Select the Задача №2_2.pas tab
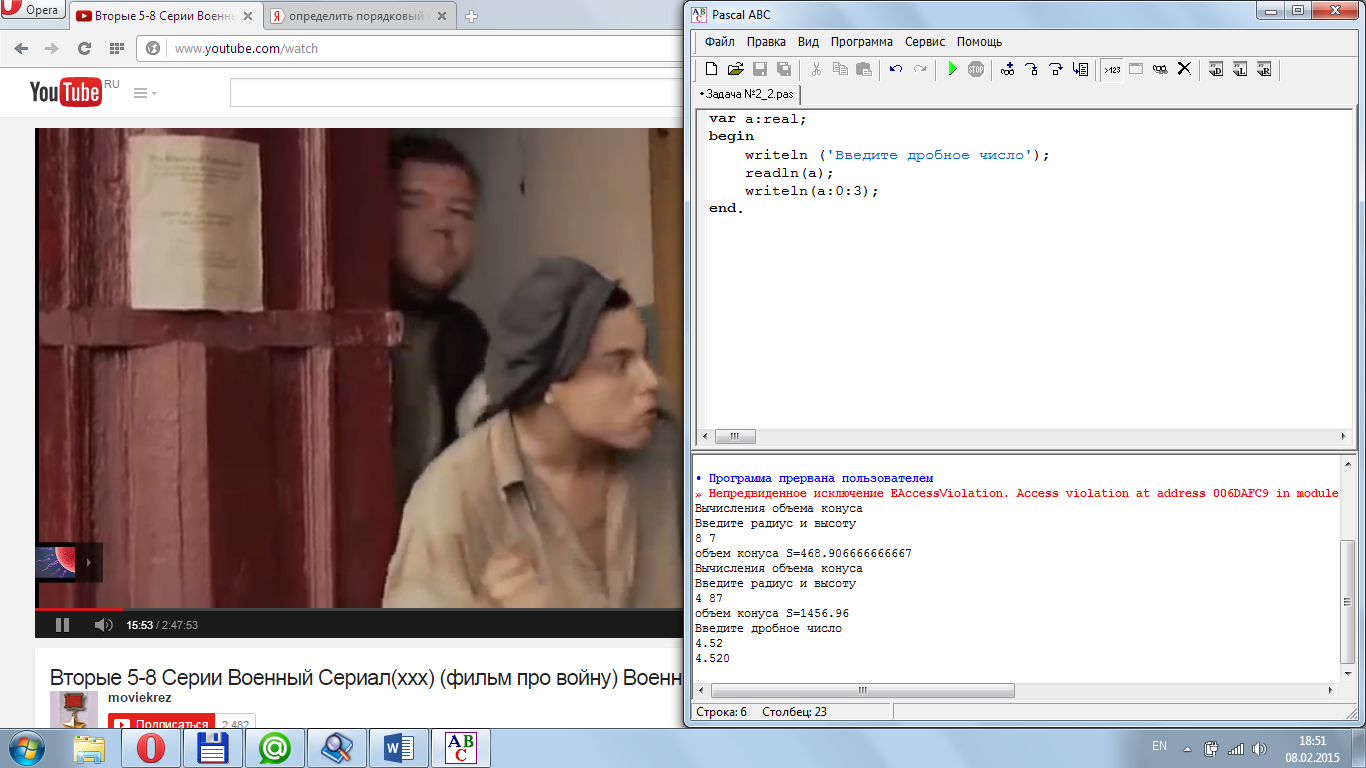Viewport: 1366px width, 768px height. tap(748, 94)
